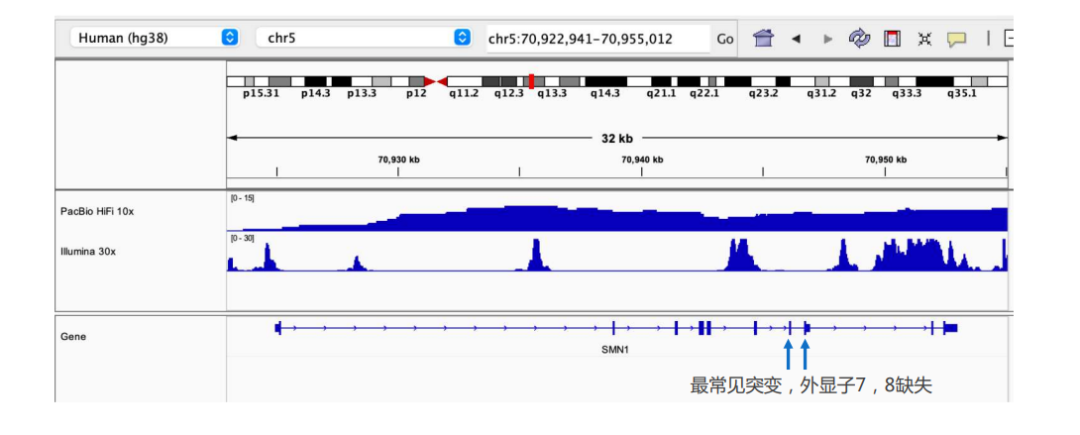Click the Go button
Screen dimensions: 1080x435
pos(725,39)
